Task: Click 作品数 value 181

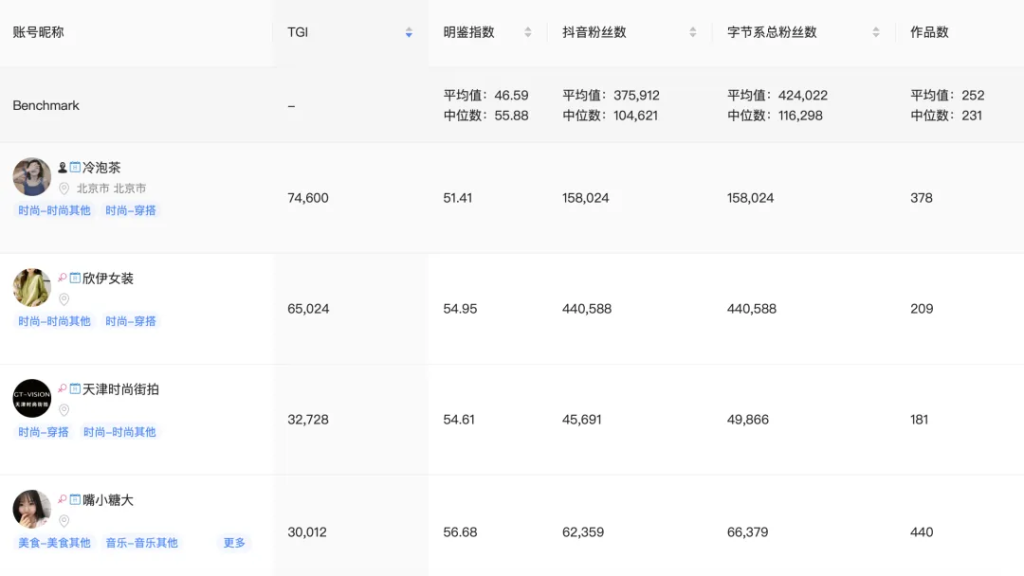Action: click(920, 420)
